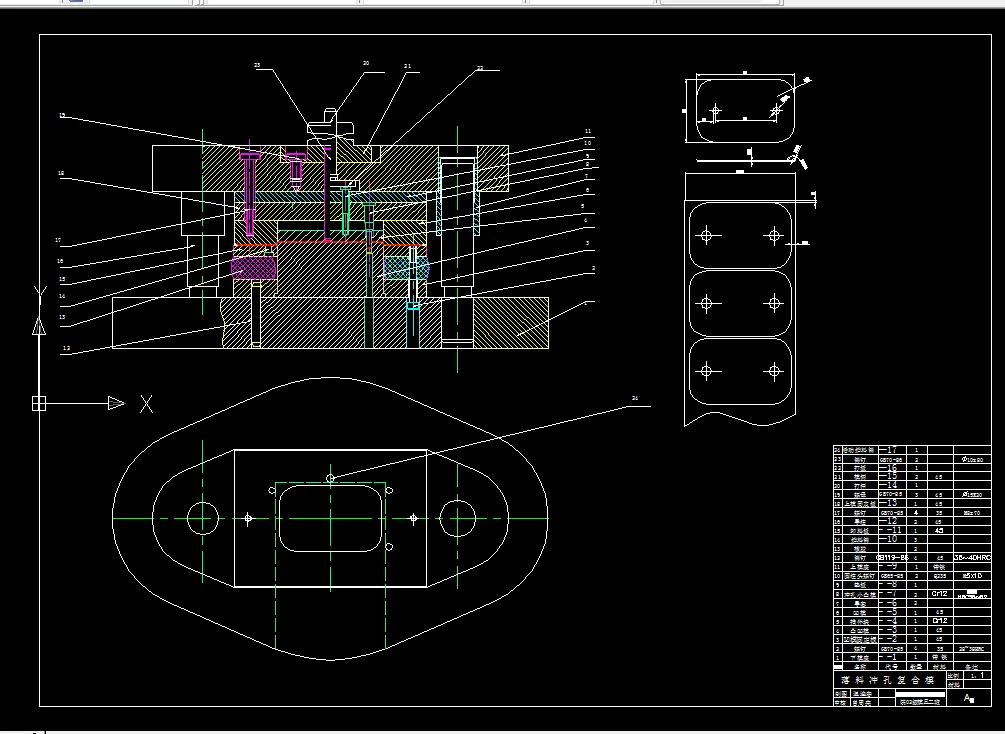Click the Y axis label of the UCS icon
Viewport: 1005px width, 734px height.
point(40,296)
